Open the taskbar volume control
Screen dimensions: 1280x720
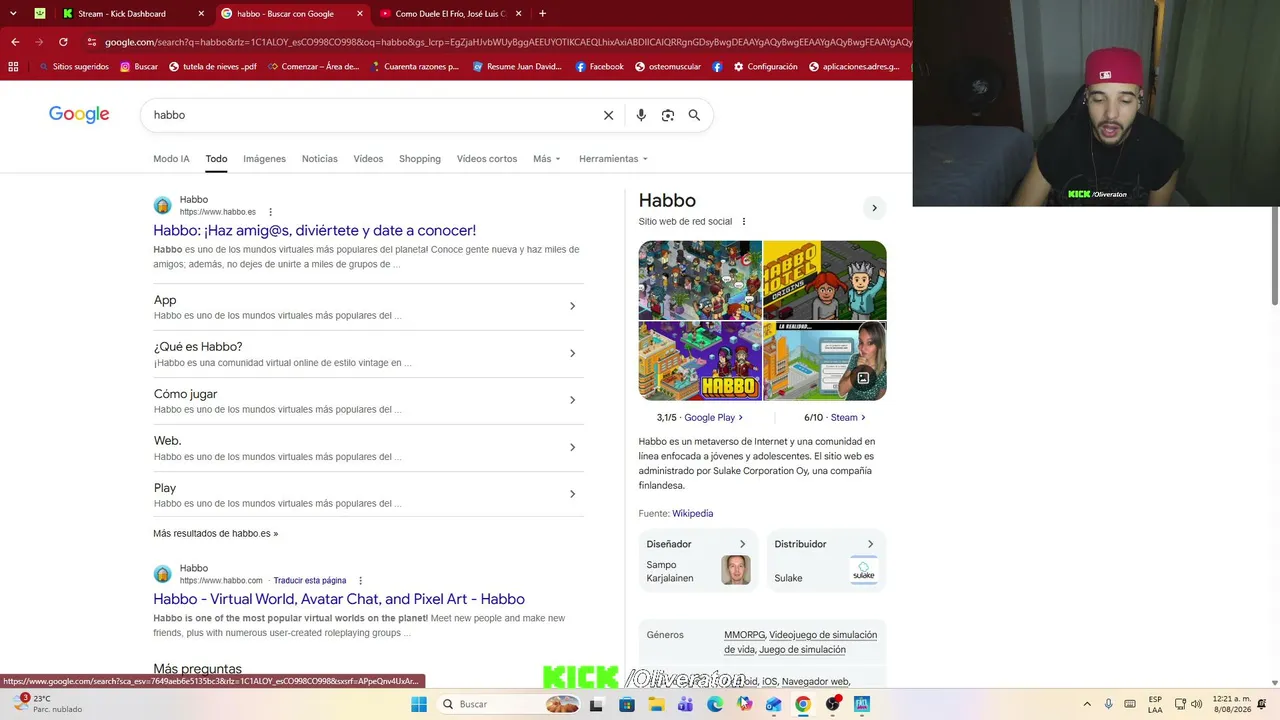[1197, 704]
